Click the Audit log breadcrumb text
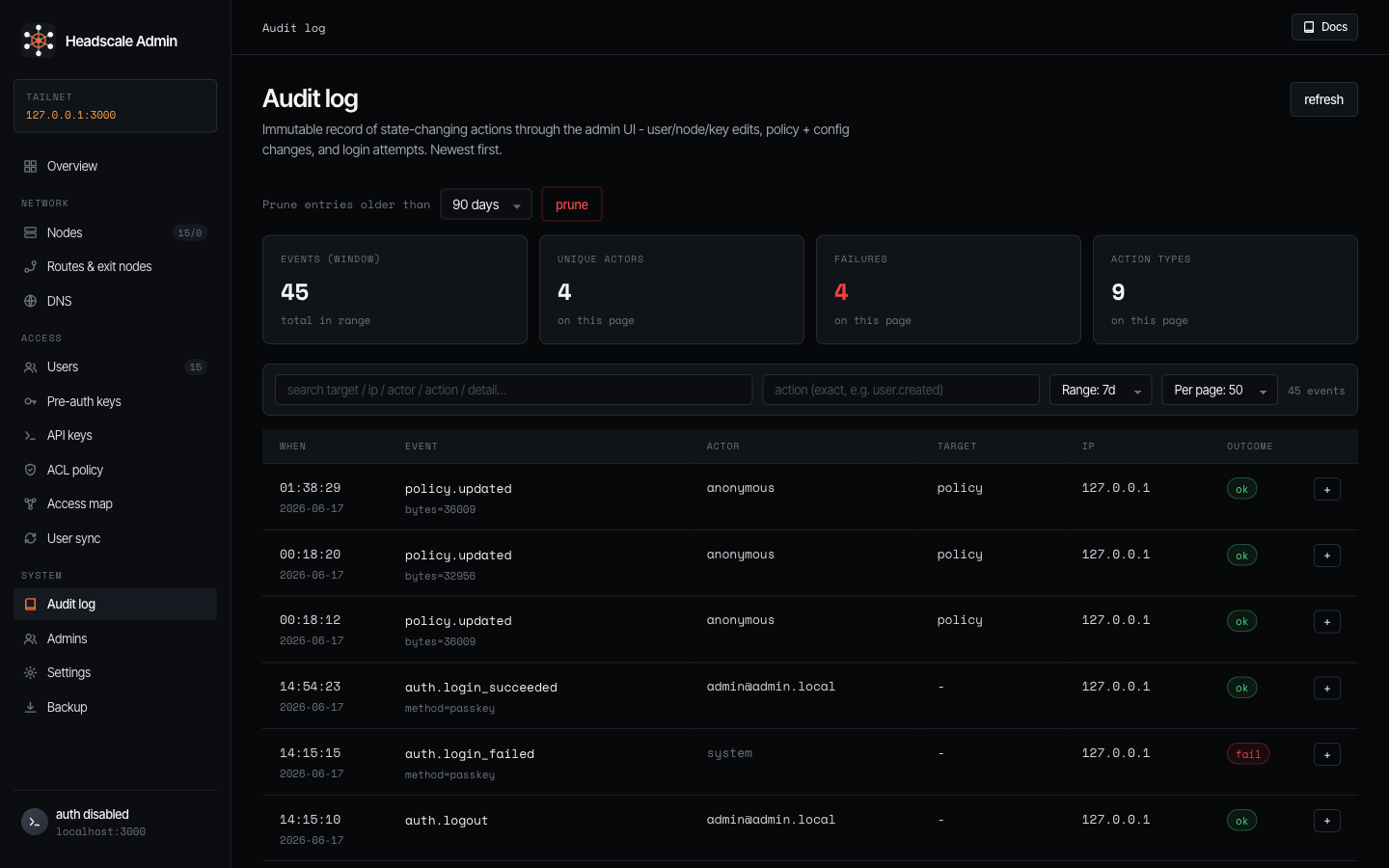1389x868 pixels. (294, 28)
